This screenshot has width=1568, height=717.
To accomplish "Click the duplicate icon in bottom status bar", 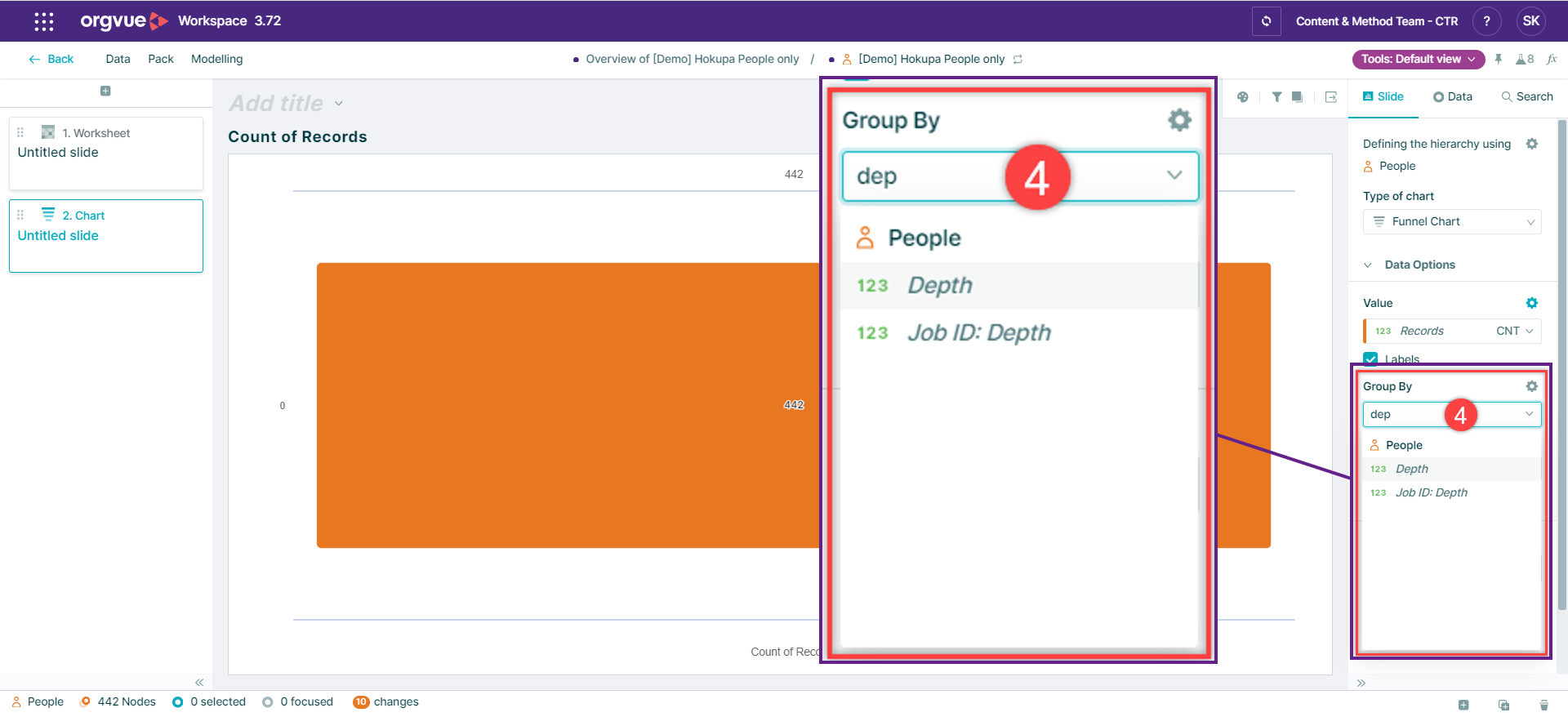I will pos(1503,705).
